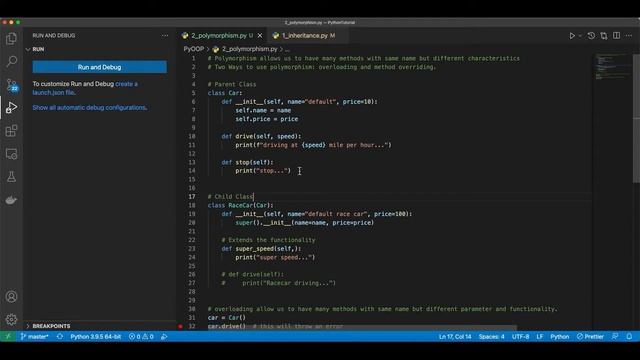
Task: Click the 'class RaceCar(Car):' line
Action: (240, 205)
